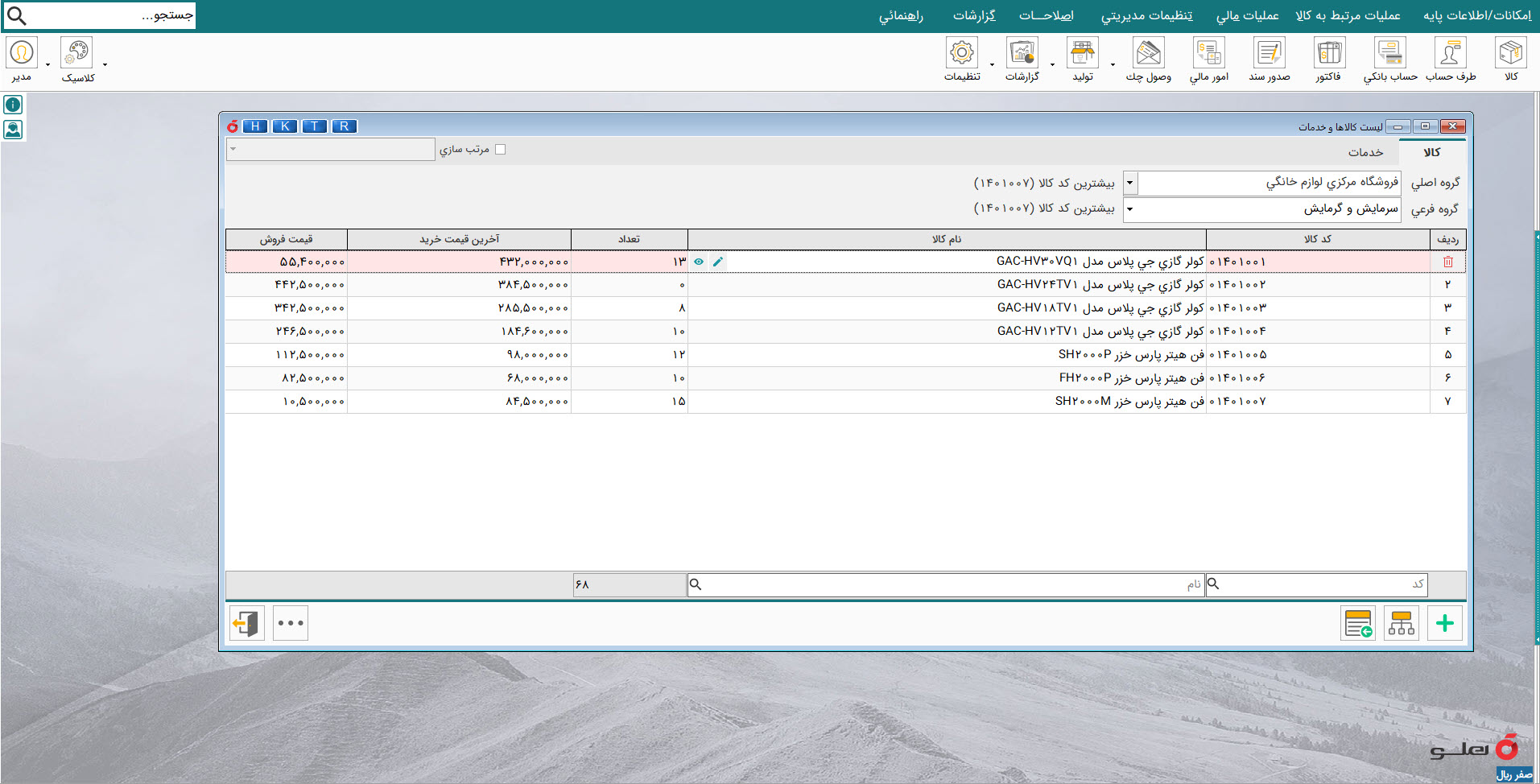Open the group tree structure icon
The width and height of the screenshot is (1540, 784).
(1402, 623)
